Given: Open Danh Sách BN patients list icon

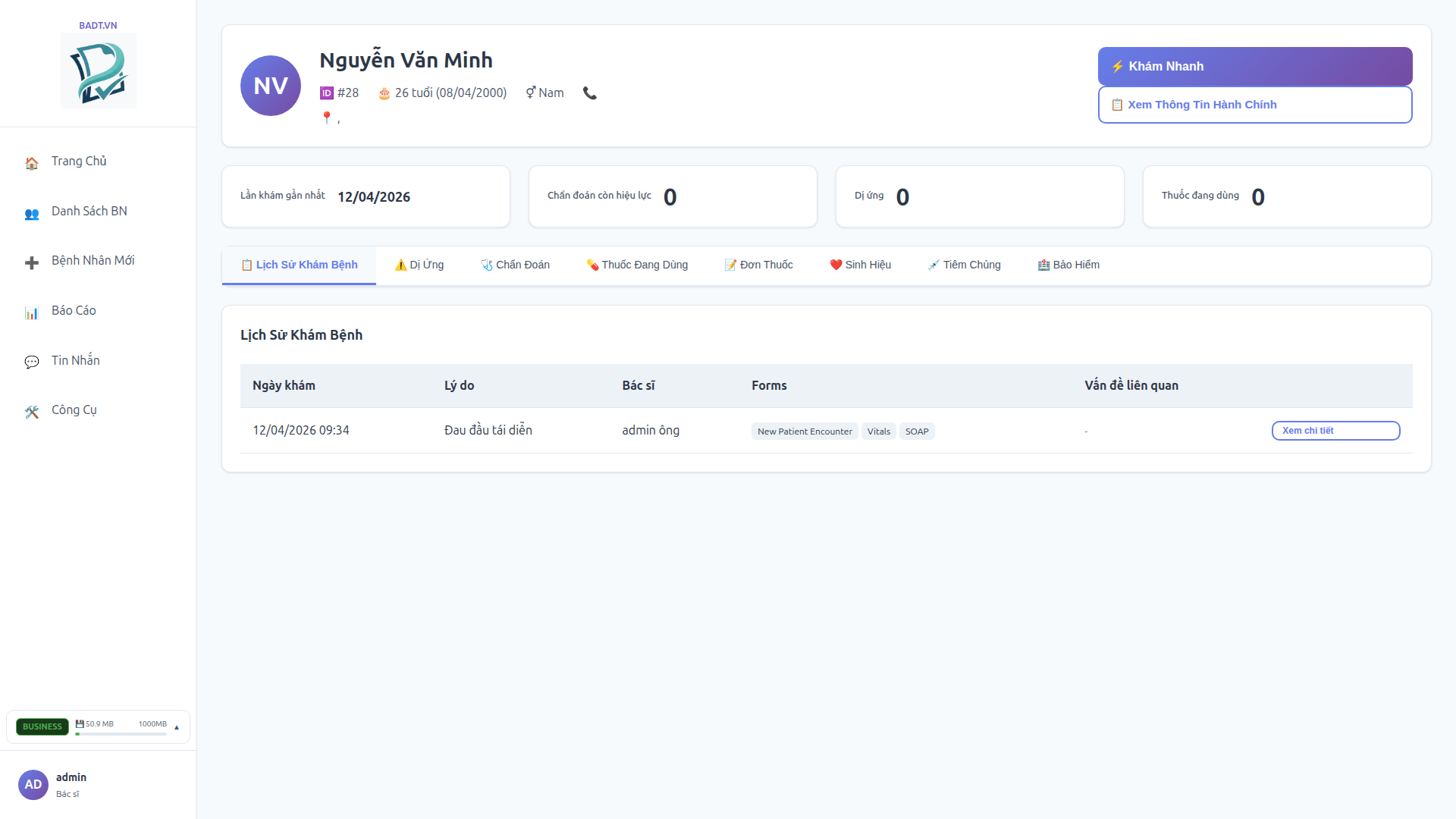Looking at the screenshot, I should [x=32, y=213].
